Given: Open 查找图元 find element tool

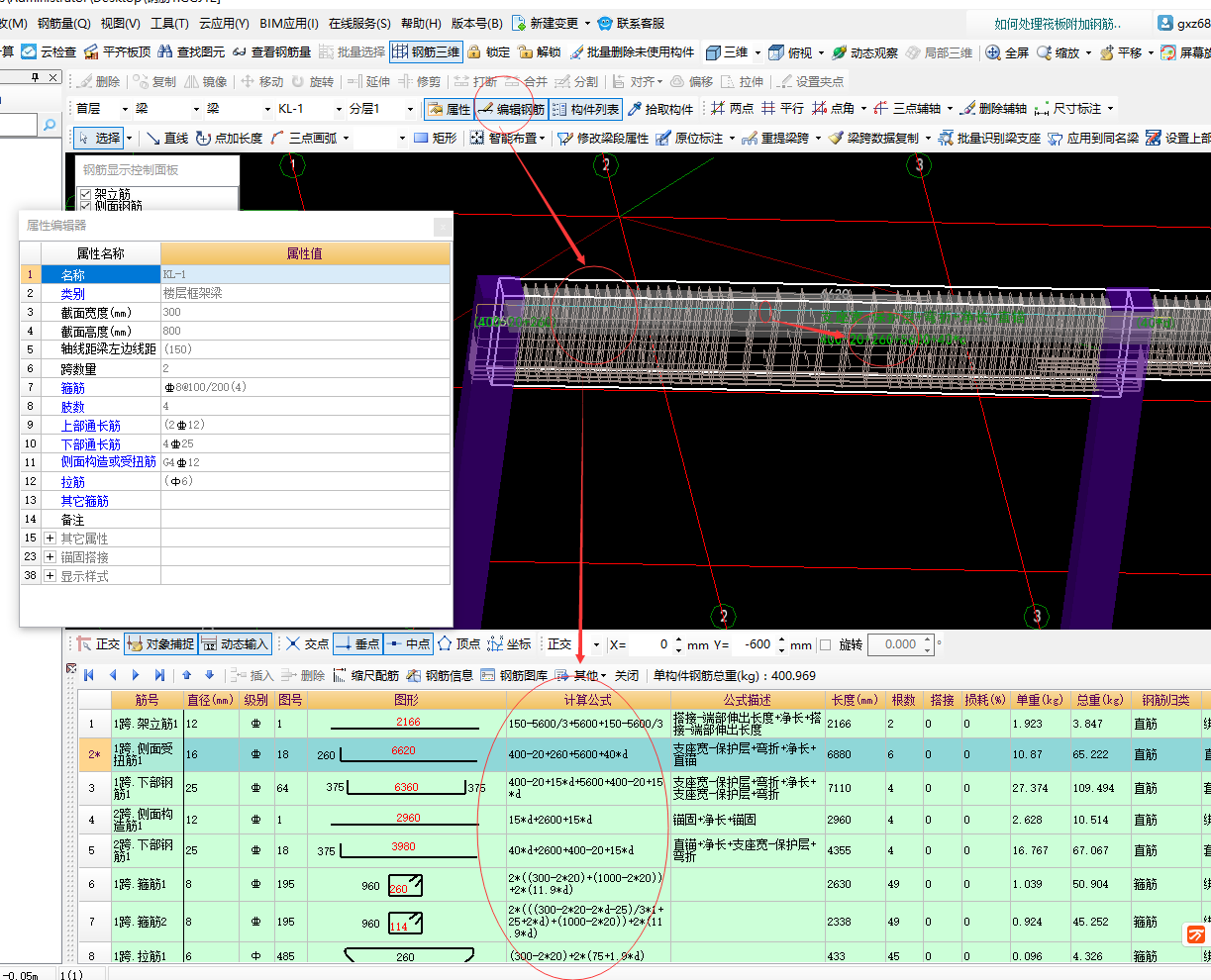Looking at the screenshot, I should coord(191,52).
